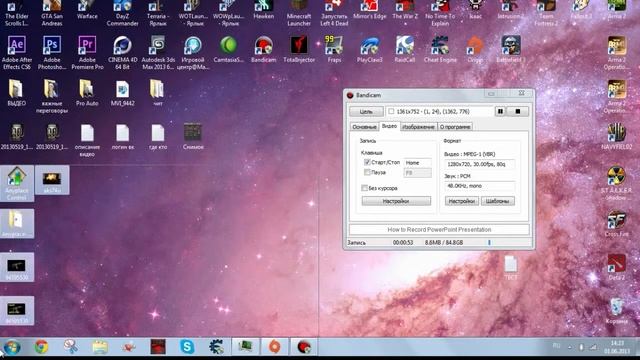The image size is (640, 360).
Task: Enable the Без курсора checkbox
Action: pos(364,188)
